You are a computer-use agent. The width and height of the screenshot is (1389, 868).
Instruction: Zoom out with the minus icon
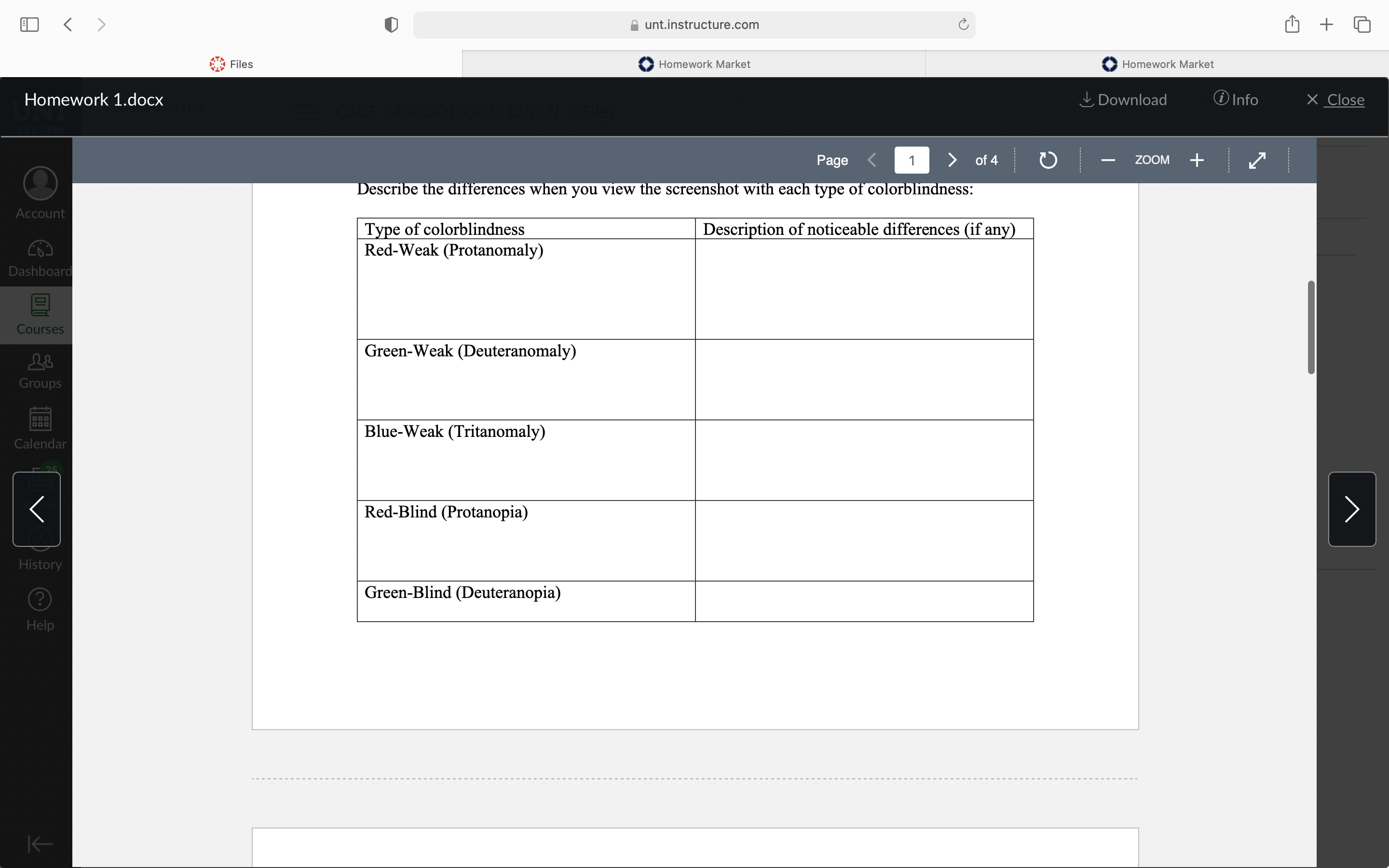point(1108,160)
